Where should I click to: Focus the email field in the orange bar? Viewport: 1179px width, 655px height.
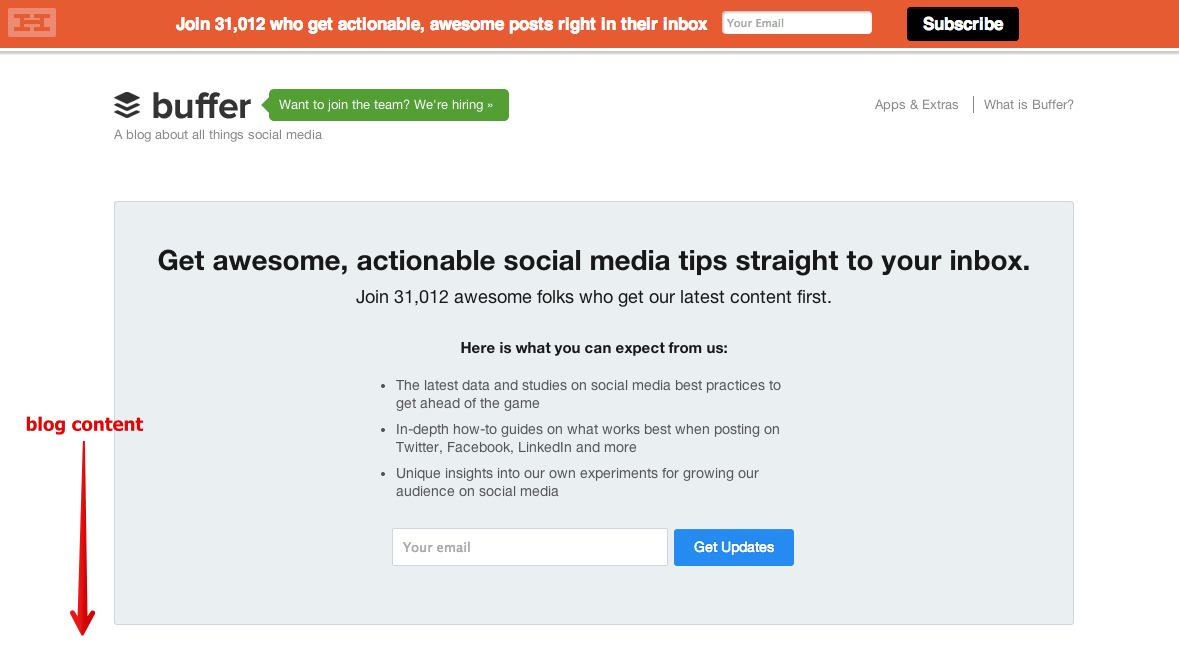coord(797,23)
